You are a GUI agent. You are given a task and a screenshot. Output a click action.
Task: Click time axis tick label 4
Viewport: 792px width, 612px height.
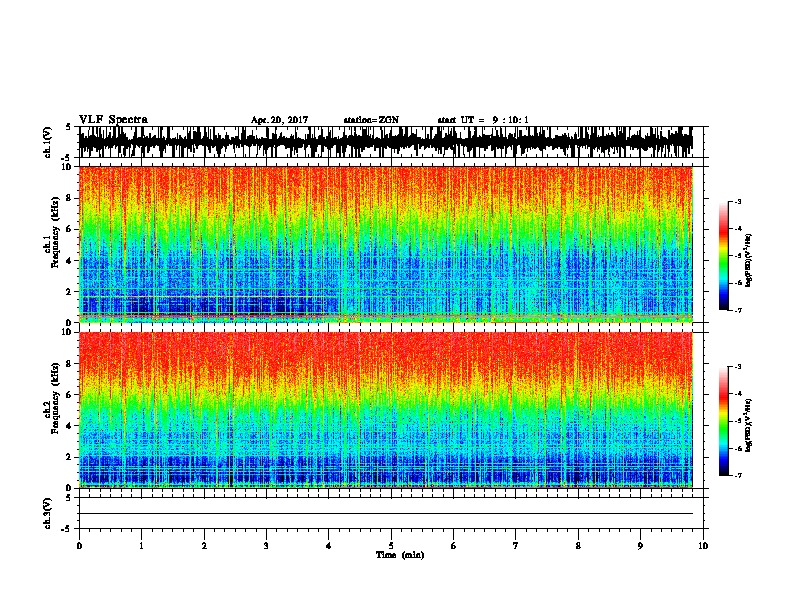tap(329, 546)
